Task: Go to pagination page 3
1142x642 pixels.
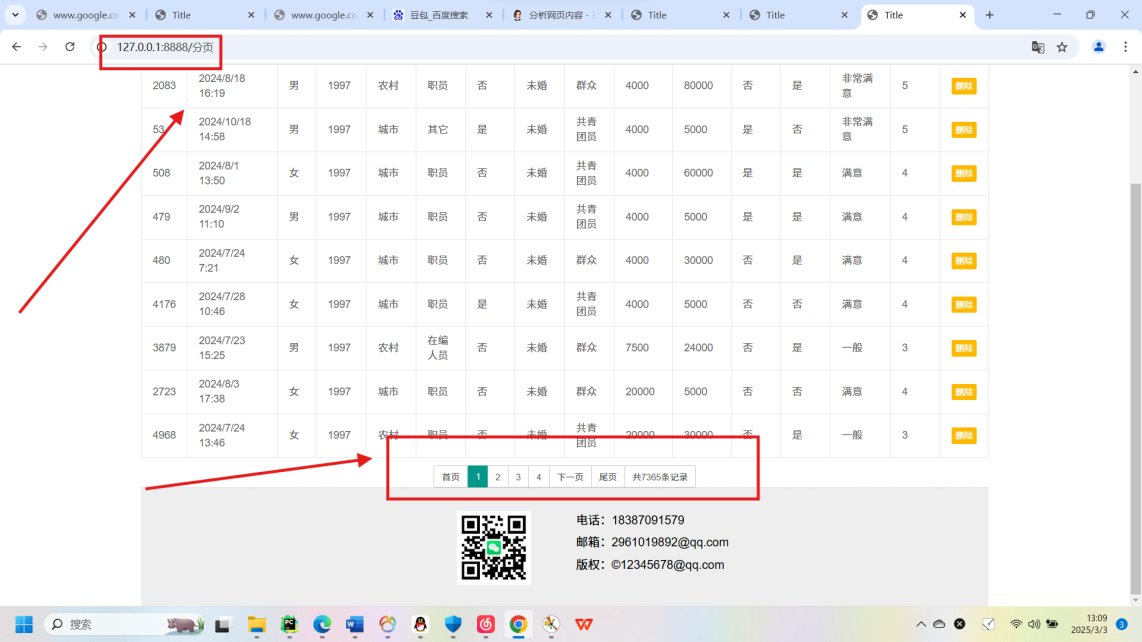Action: click(519, 477)
